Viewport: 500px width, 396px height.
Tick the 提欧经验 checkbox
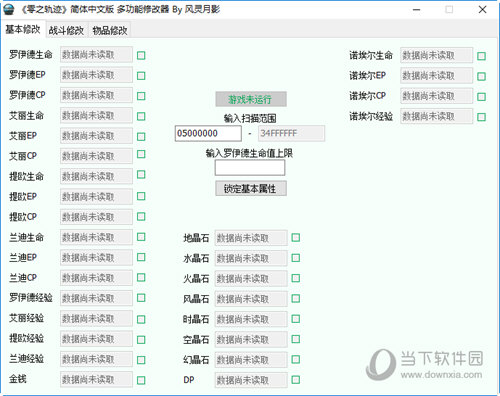(x=141, y=340)
